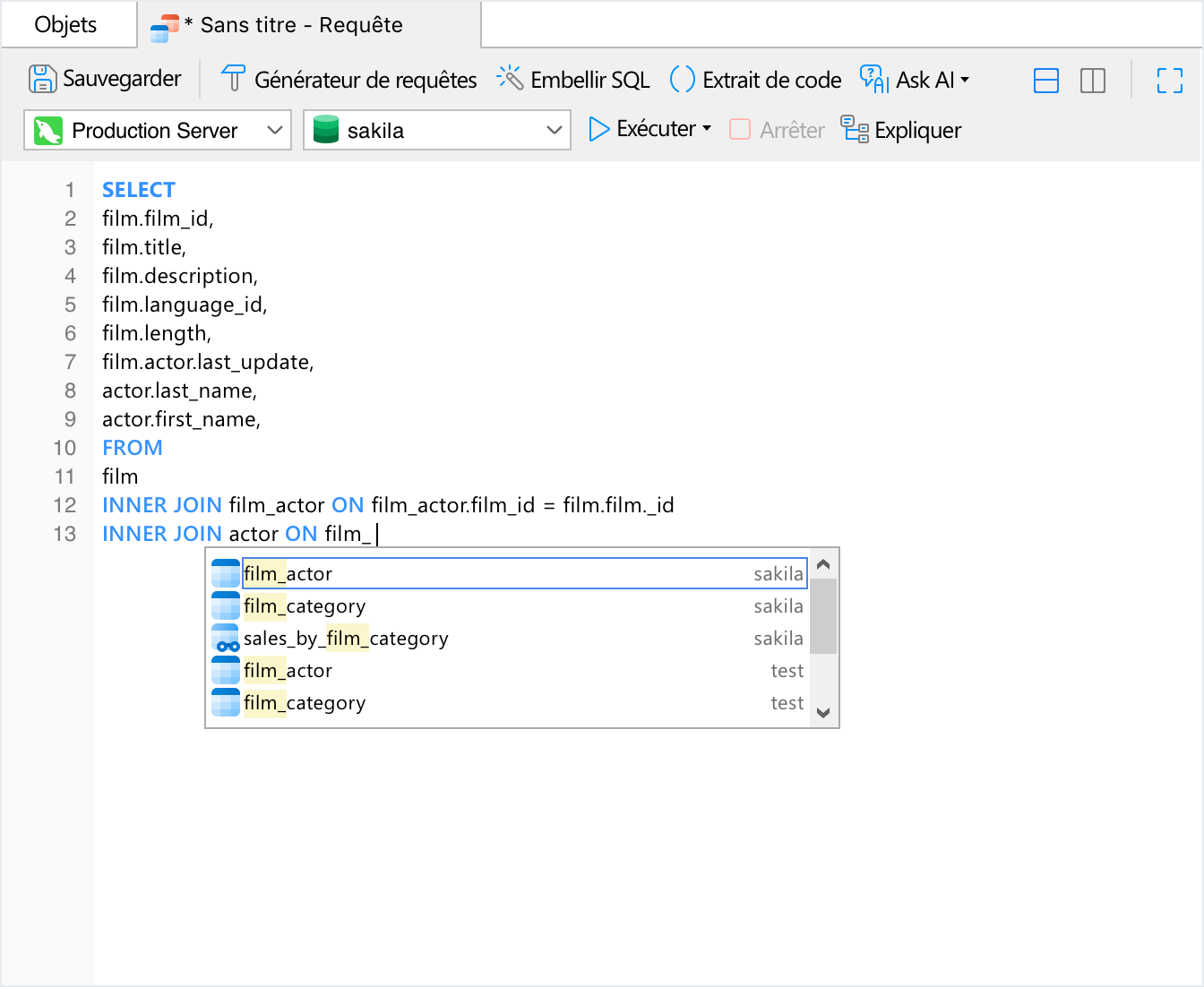Toggle full screen mode icon
The width and height of the screenshot is (1204, 987).
(x=1169, y=81)
